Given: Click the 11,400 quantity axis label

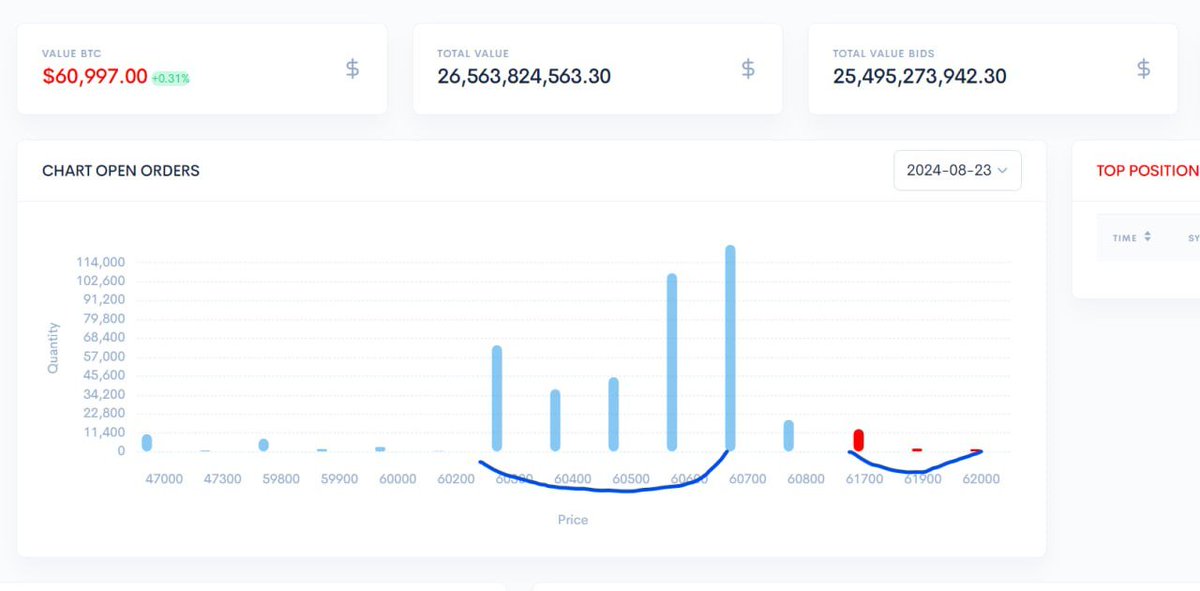Looking at the screenshot, I should [x=104, y=432].
